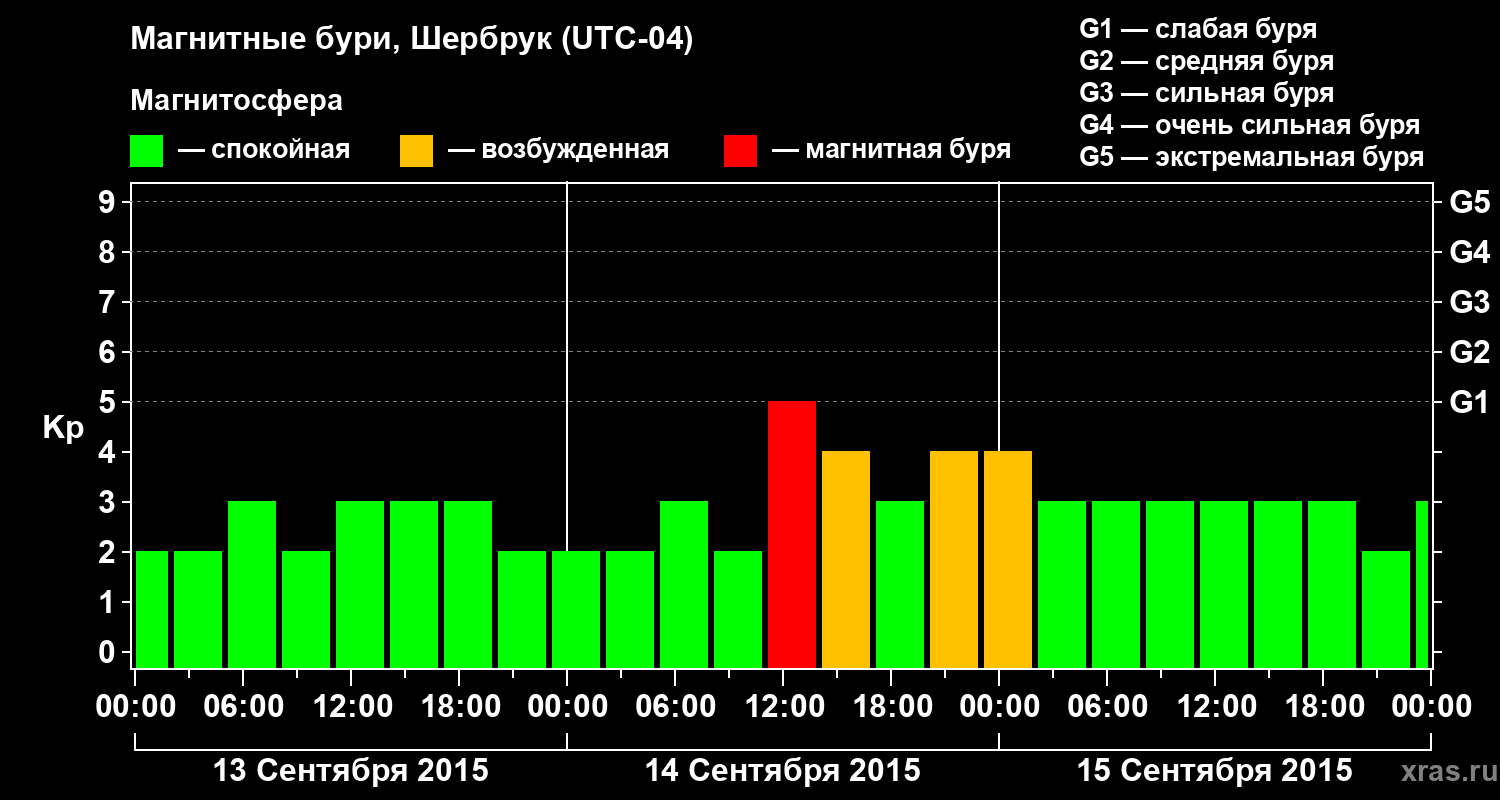Click the 'G3 — сильная буря' line

[1207, 93]
